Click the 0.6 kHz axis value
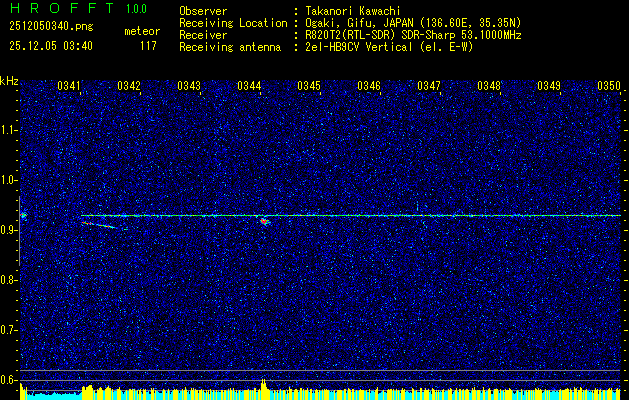The width and height of the screenshot is (629, 400). (x=8, y=380)
